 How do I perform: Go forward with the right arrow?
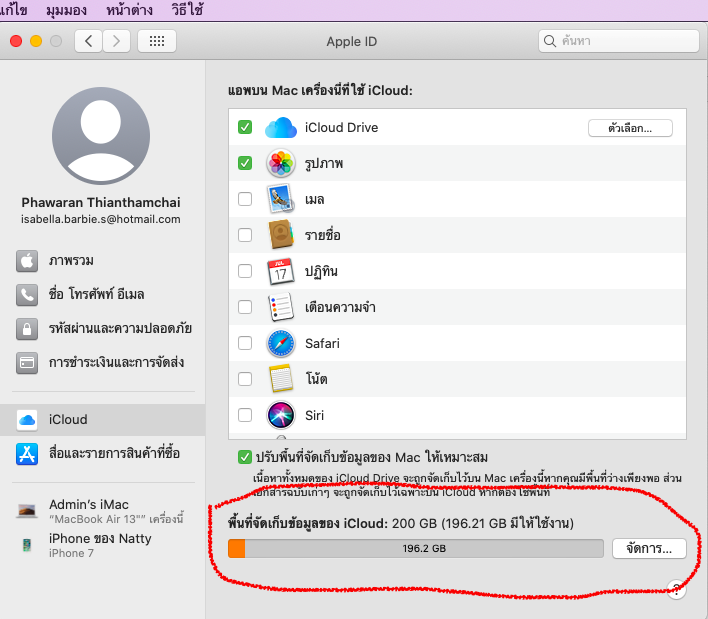coord(116,41)
